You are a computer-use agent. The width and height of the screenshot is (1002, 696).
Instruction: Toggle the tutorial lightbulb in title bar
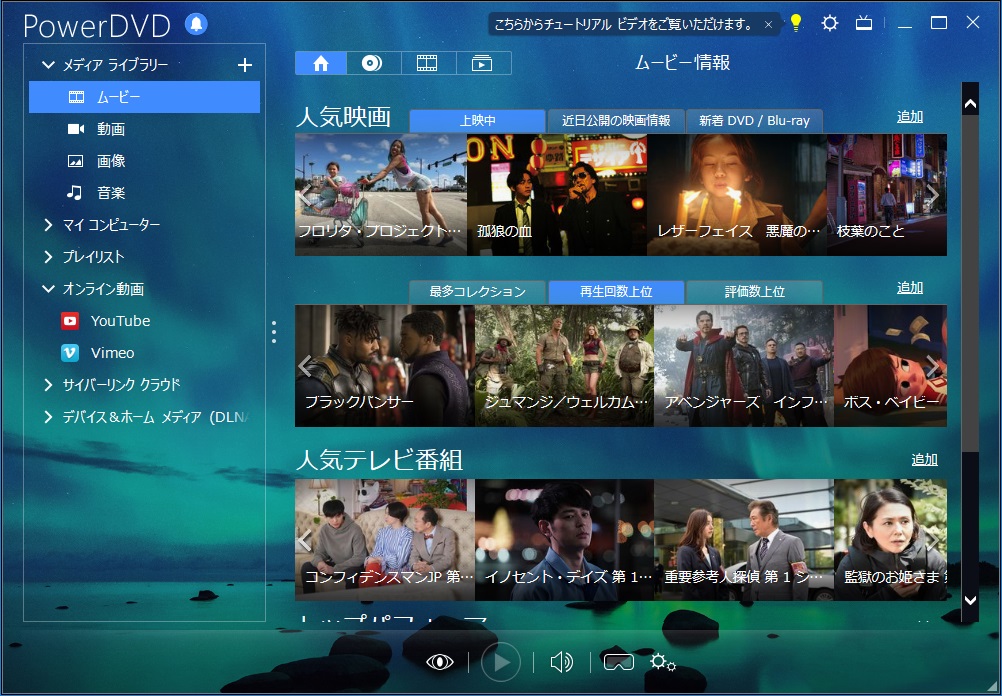(796, 22)
